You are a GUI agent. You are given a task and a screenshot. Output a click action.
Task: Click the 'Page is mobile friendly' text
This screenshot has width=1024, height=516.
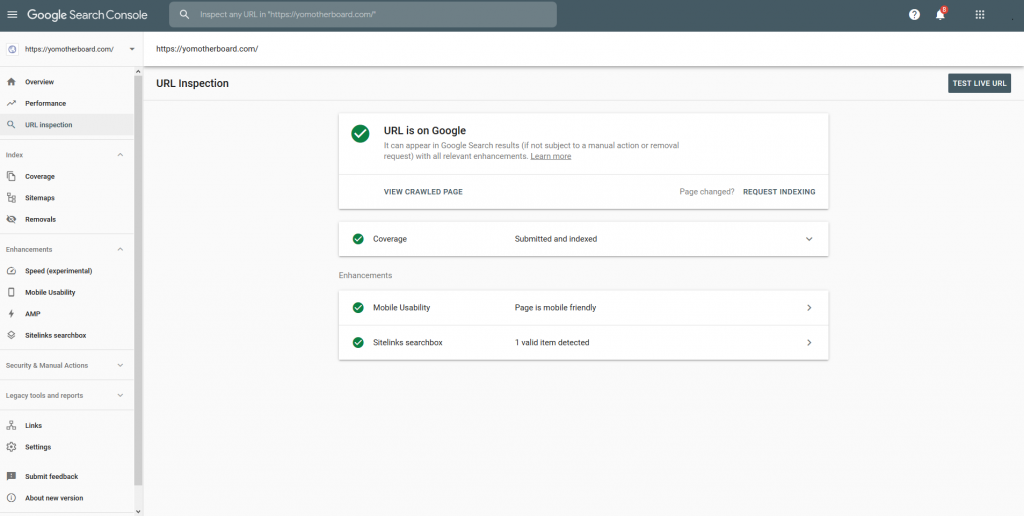(555, 308)
